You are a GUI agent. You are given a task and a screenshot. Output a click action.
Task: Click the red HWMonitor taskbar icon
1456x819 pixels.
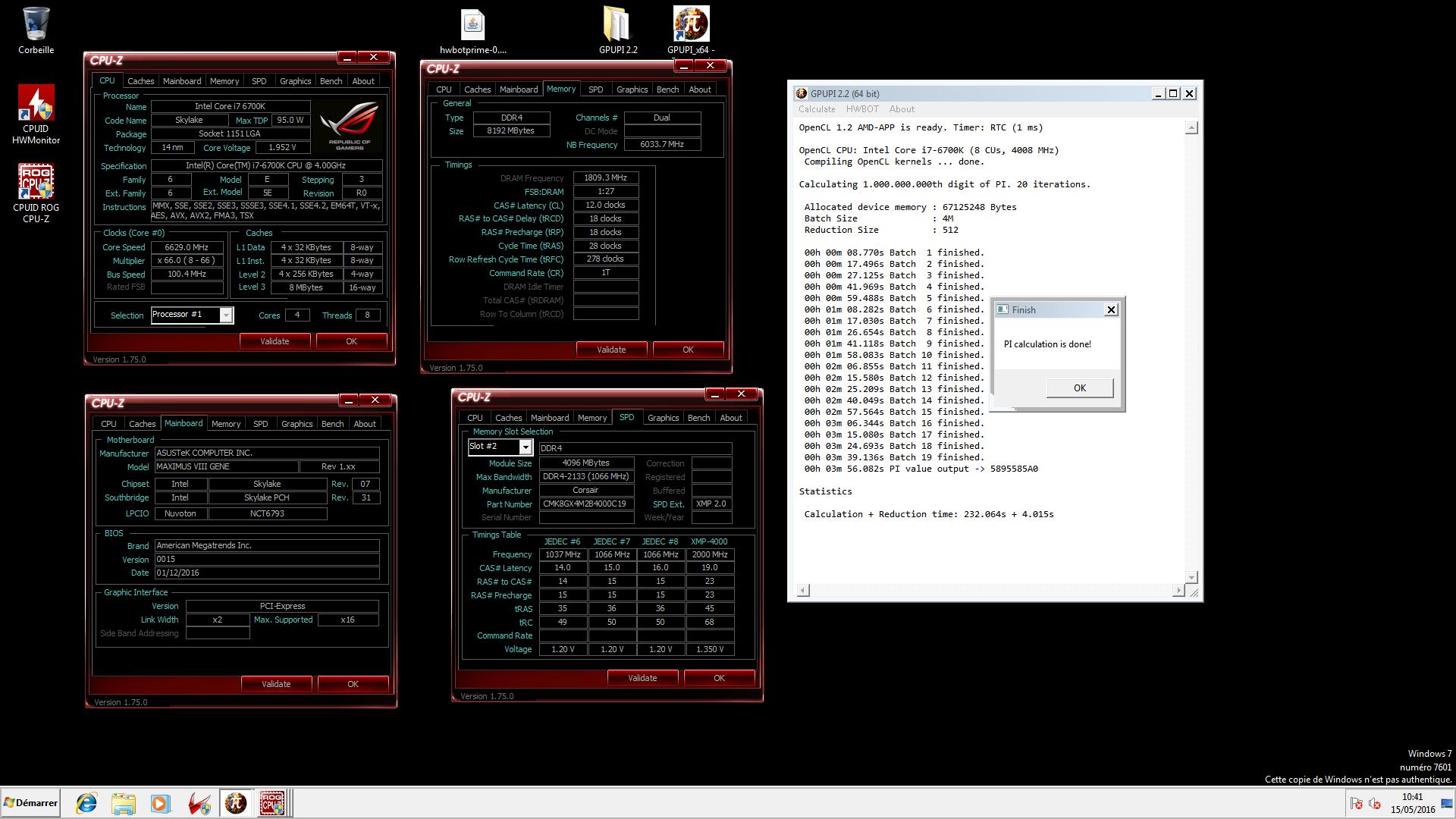(199, 803)
